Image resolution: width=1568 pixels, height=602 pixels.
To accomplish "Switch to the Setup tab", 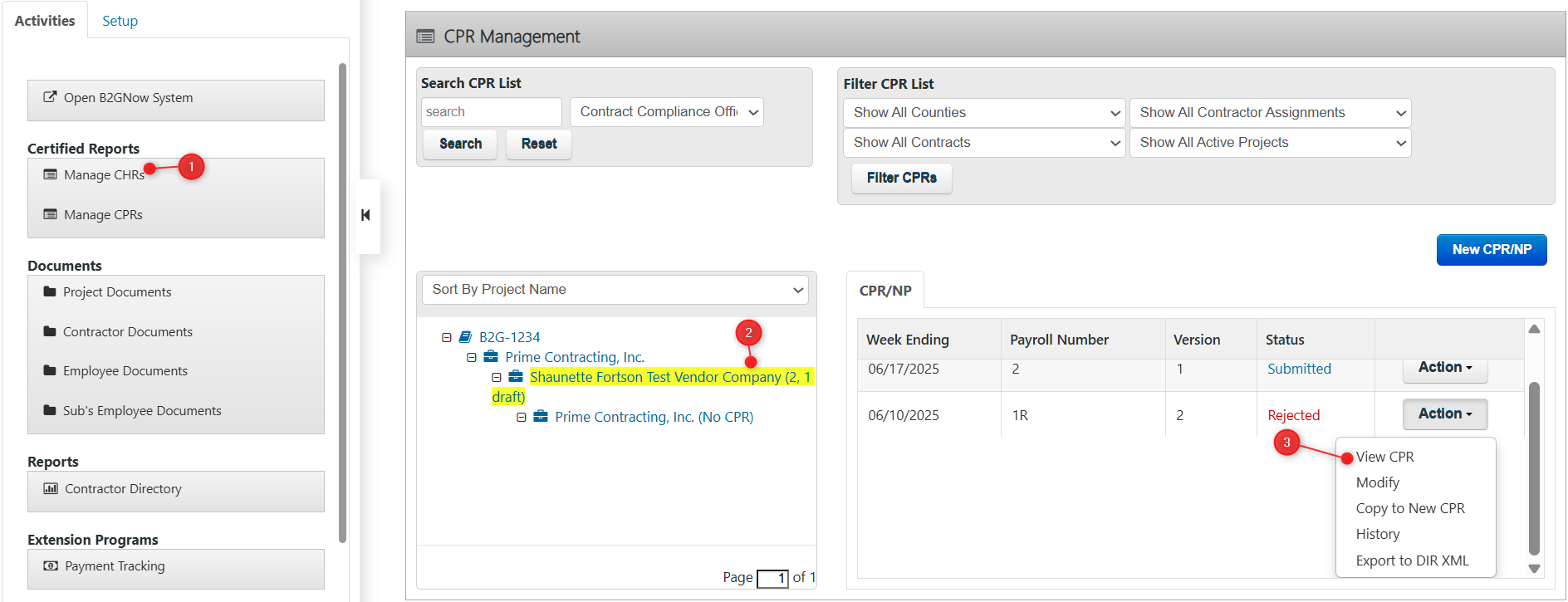I will 120,21.
